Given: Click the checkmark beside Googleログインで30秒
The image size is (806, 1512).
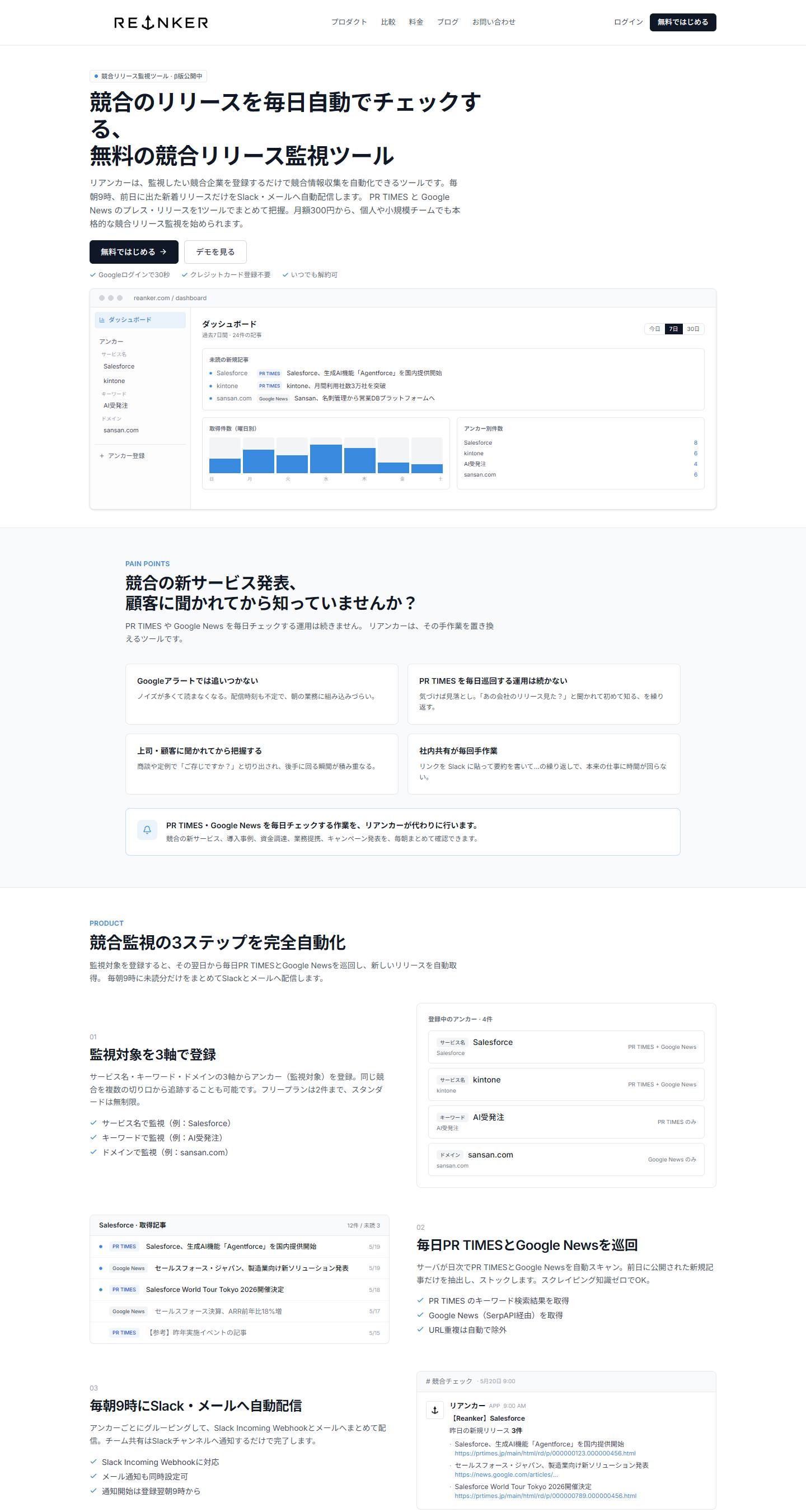Looking at the screenshot, I should [x=93, y=275].
